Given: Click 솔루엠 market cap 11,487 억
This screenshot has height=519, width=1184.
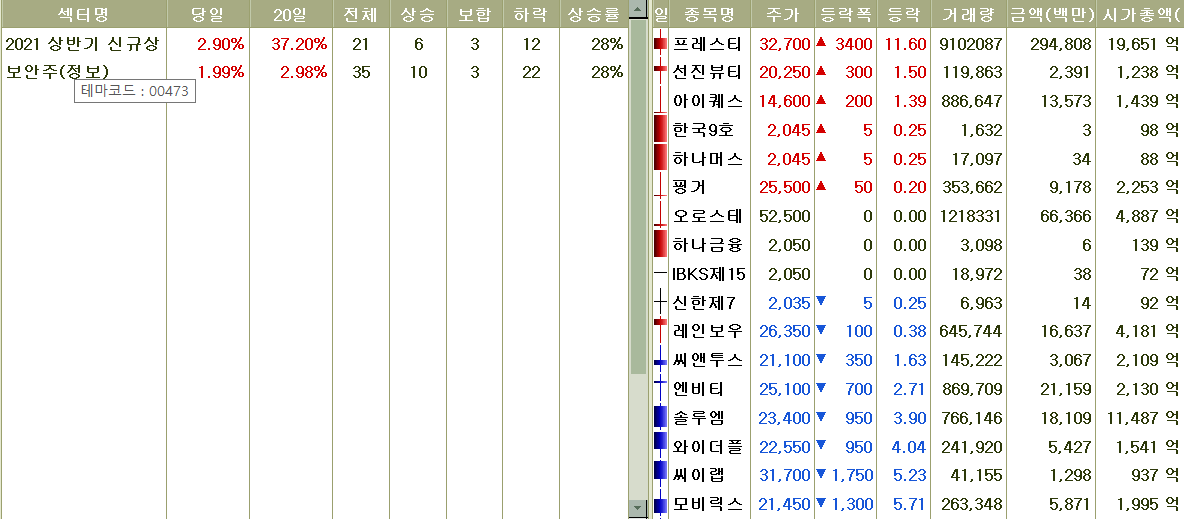Looking at the screenshot, I should [x=1143, y=418].
